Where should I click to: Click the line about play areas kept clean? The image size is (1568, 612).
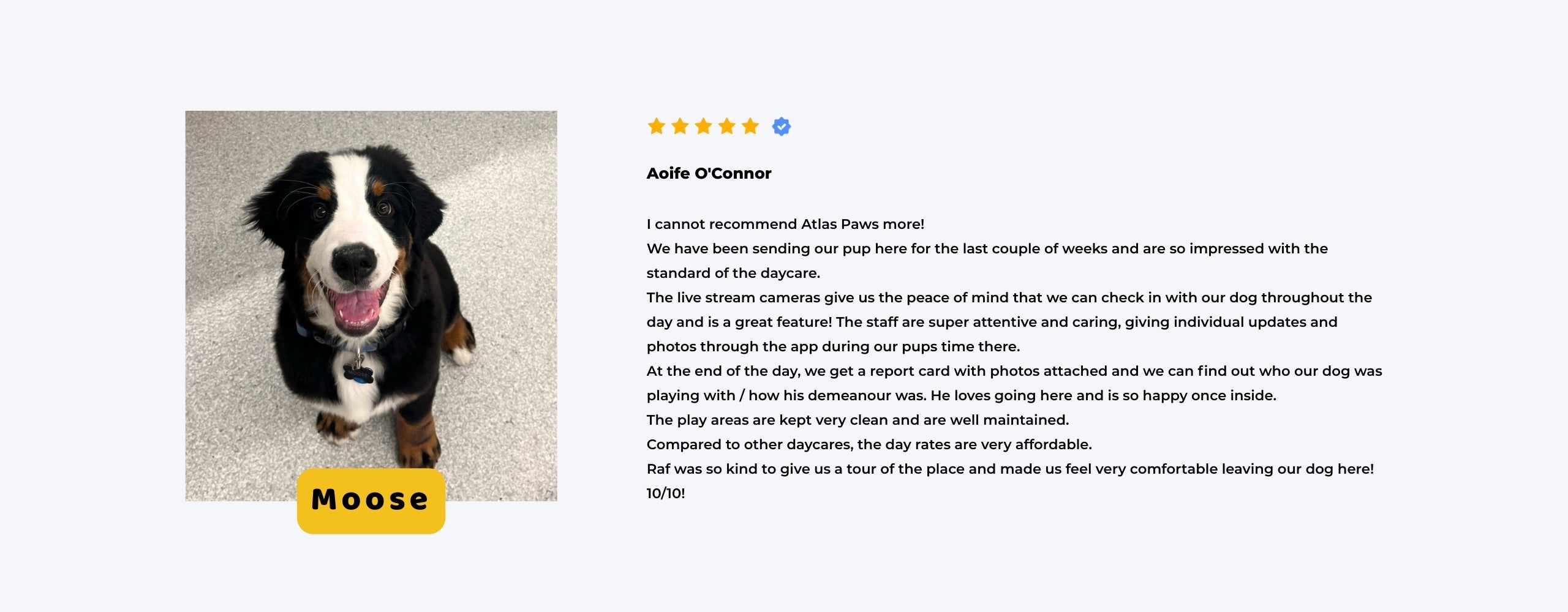tap(858, 420)
